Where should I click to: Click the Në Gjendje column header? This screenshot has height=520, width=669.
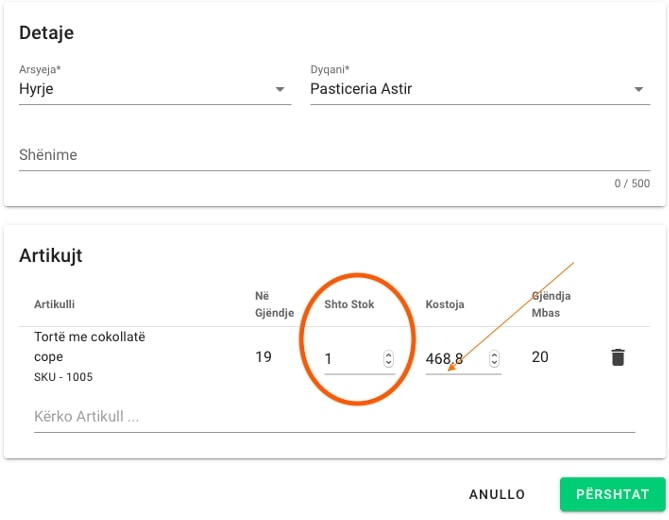(273, 304)
